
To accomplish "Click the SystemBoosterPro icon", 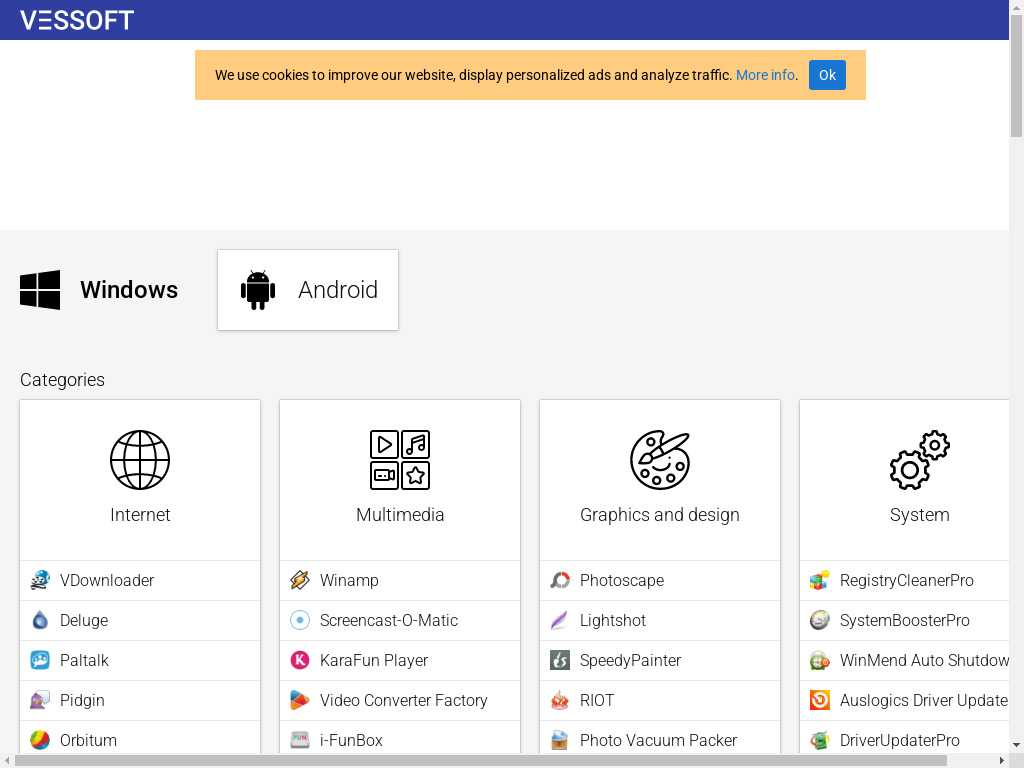I will click(820, 620).
